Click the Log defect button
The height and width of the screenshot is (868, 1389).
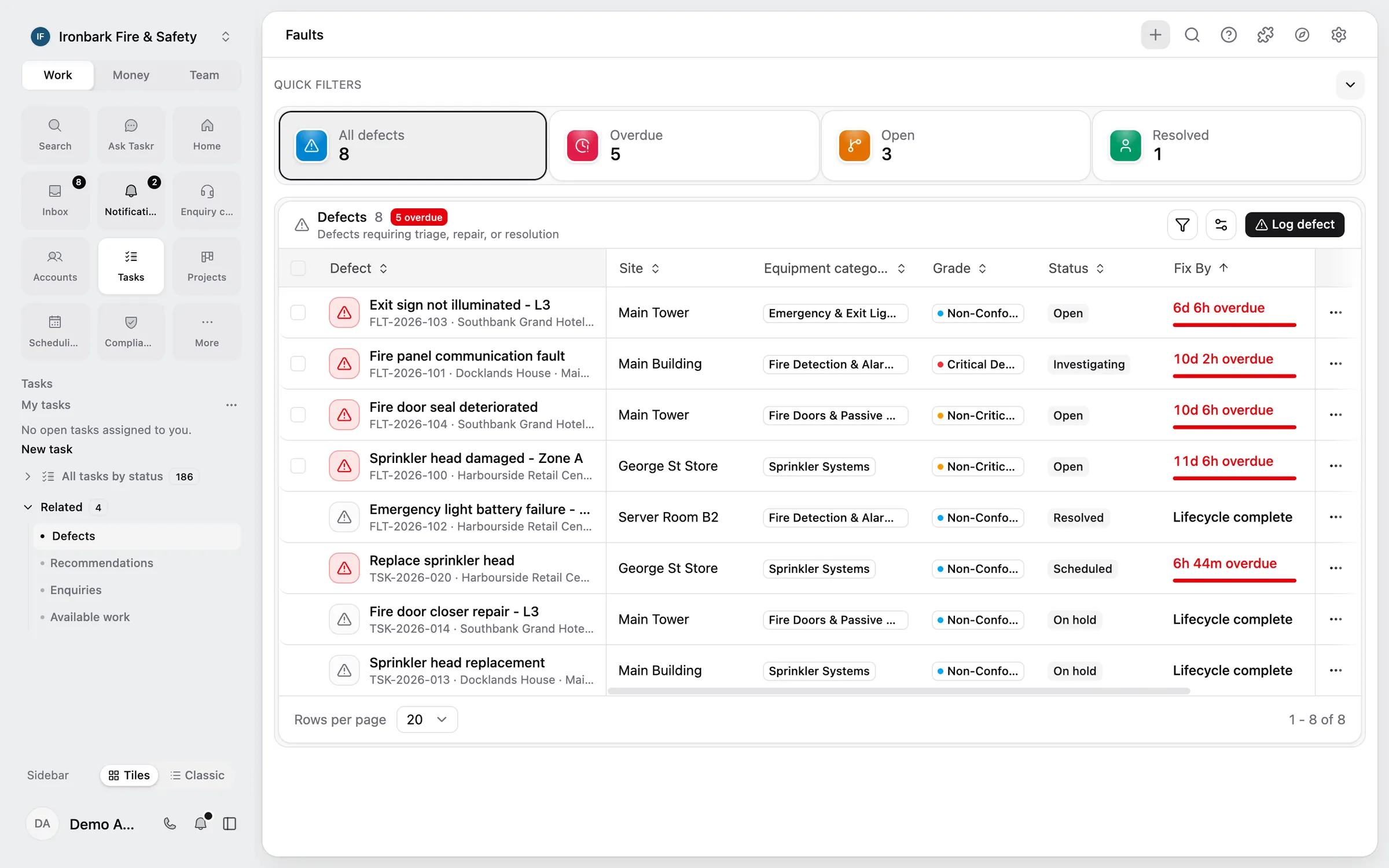pos(1295,225)
